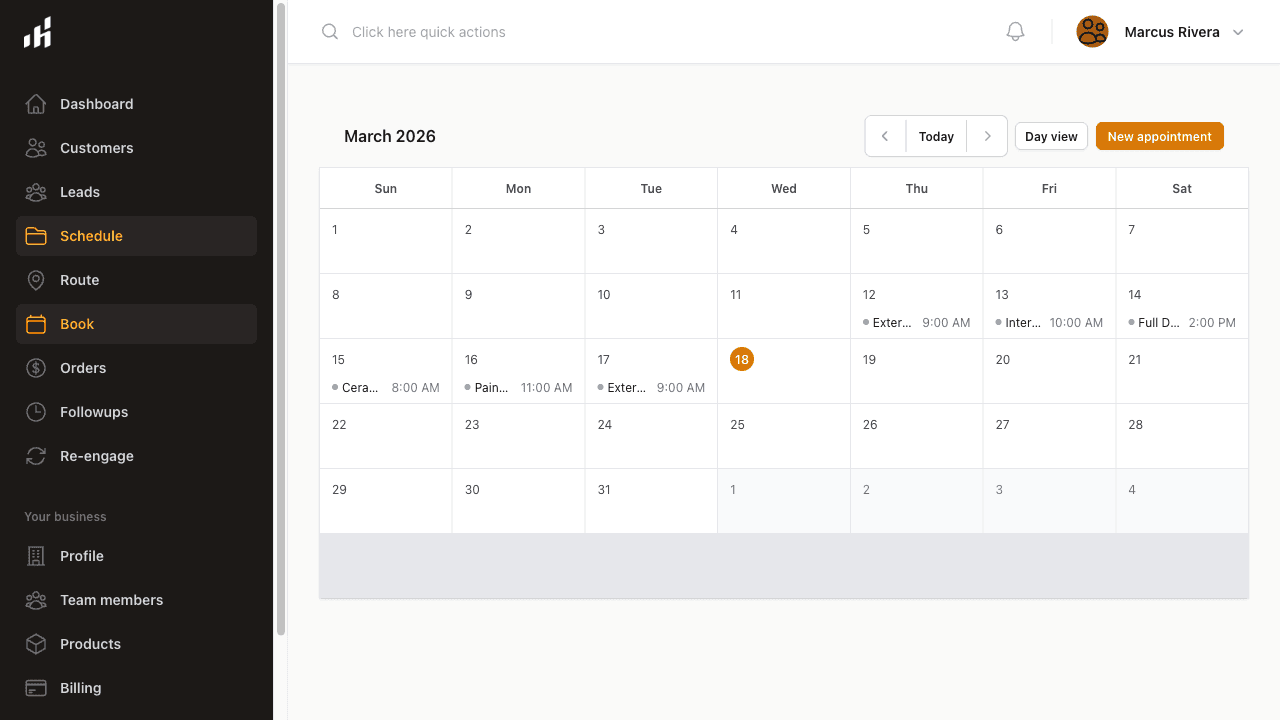Select the Customers icon in the sidebar

36,148
